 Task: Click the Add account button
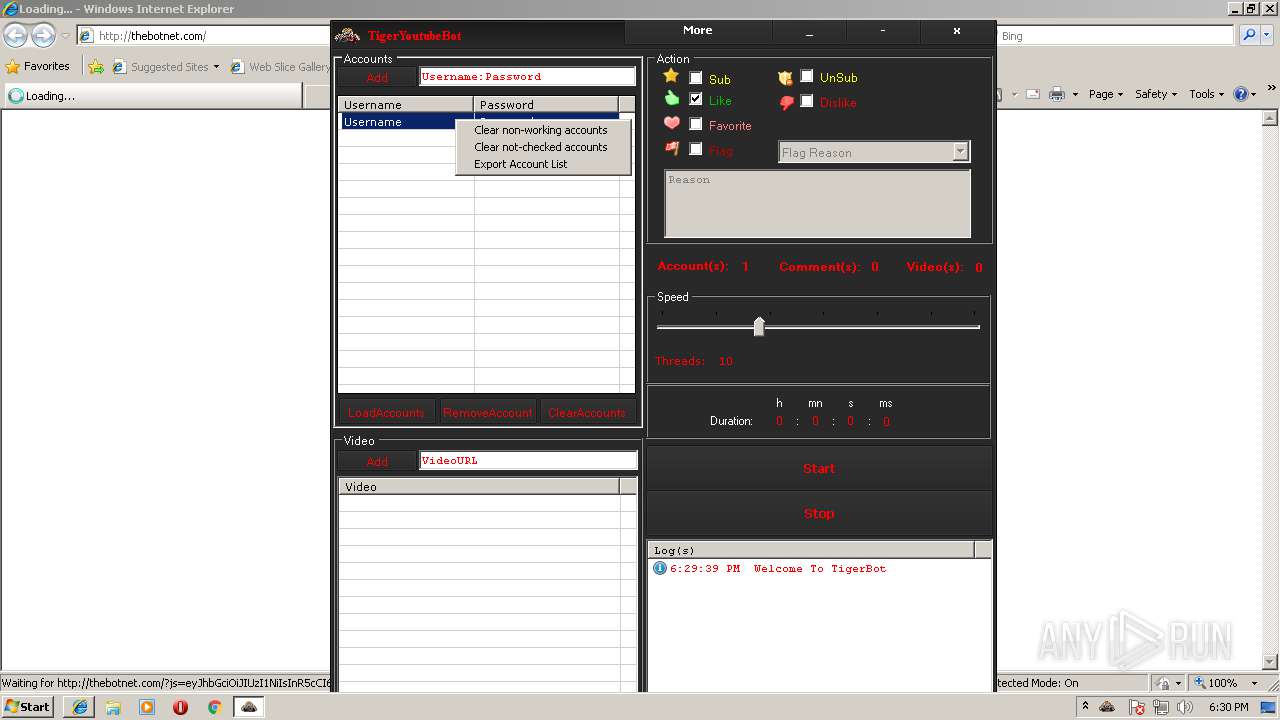[x=377, y=77]
